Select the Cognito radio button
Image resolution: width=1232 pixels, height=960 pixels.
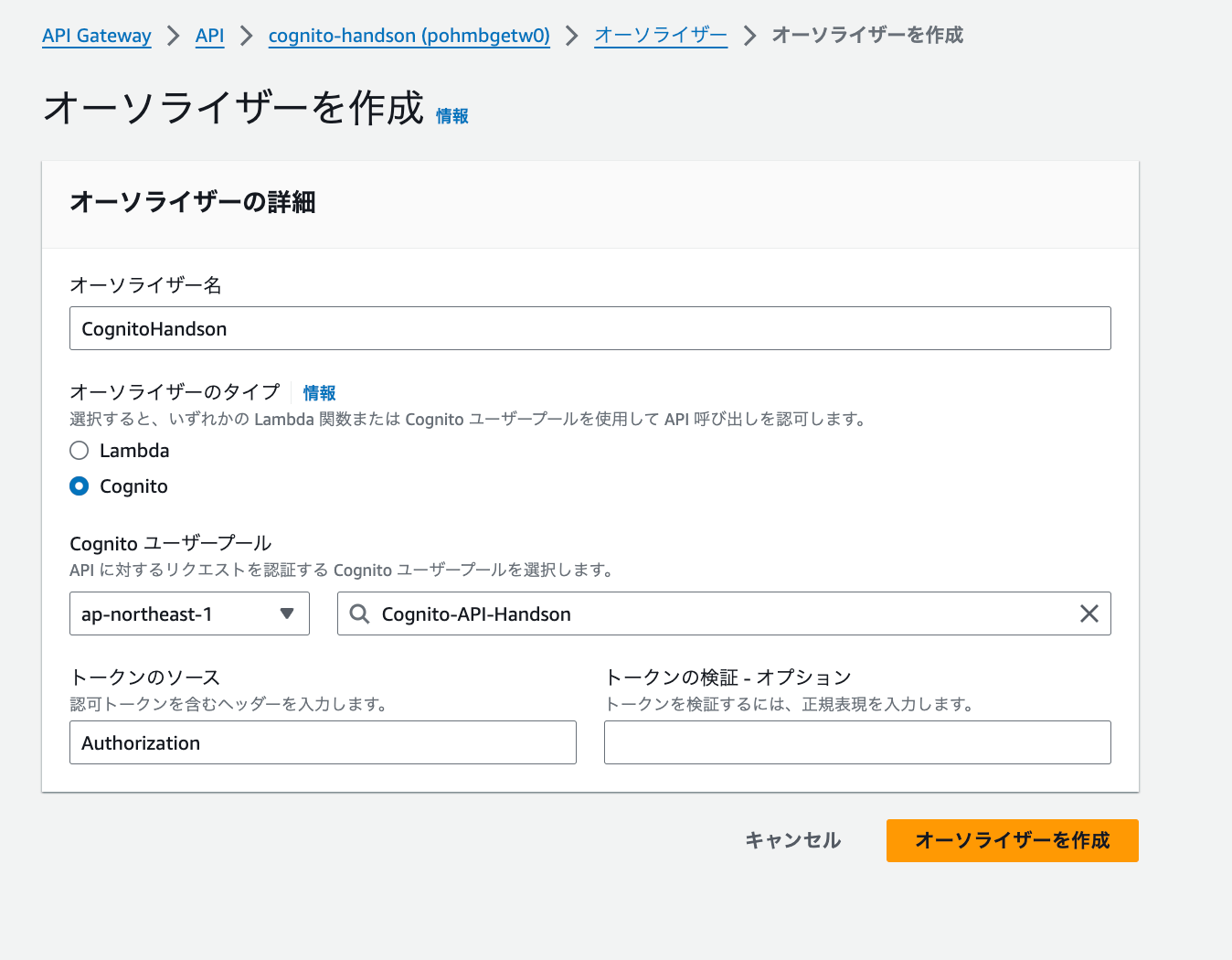[80, 486]
